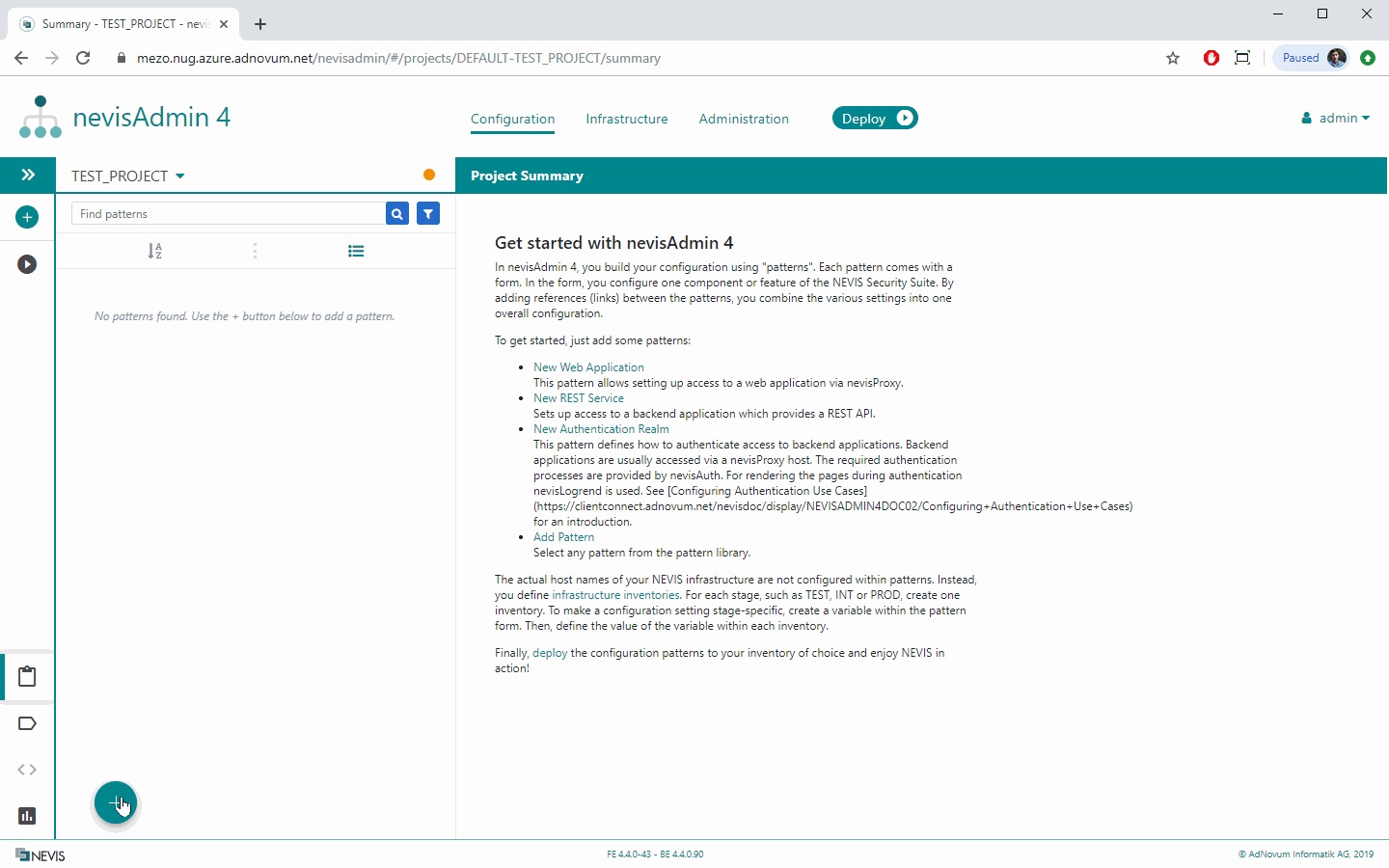1389x868 pixels.
Task: Open the admin user menu
Action: click(1335, 118)
